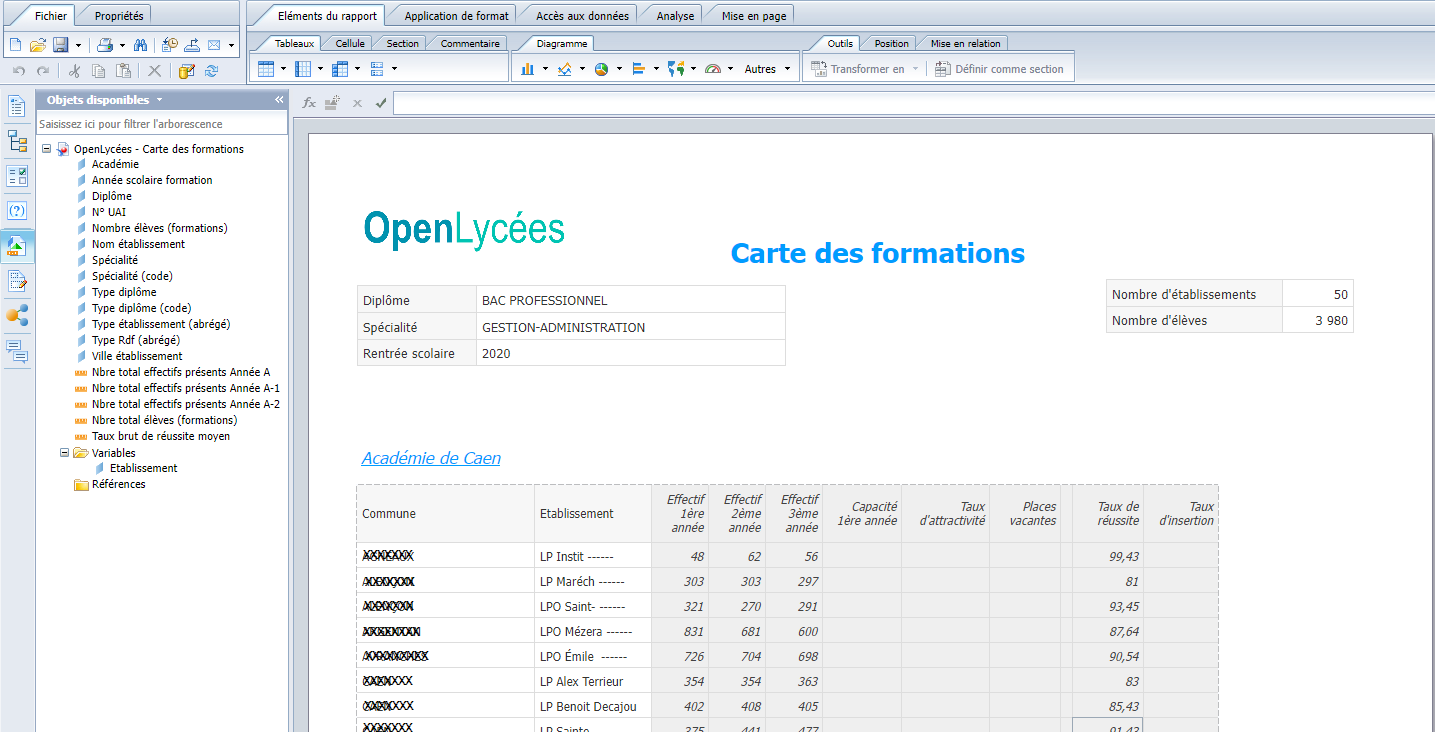Image resolution: width=1435 pixels, height=732 pixels.
Task: Switch to the Analyse tab
Action: [675, 16]
